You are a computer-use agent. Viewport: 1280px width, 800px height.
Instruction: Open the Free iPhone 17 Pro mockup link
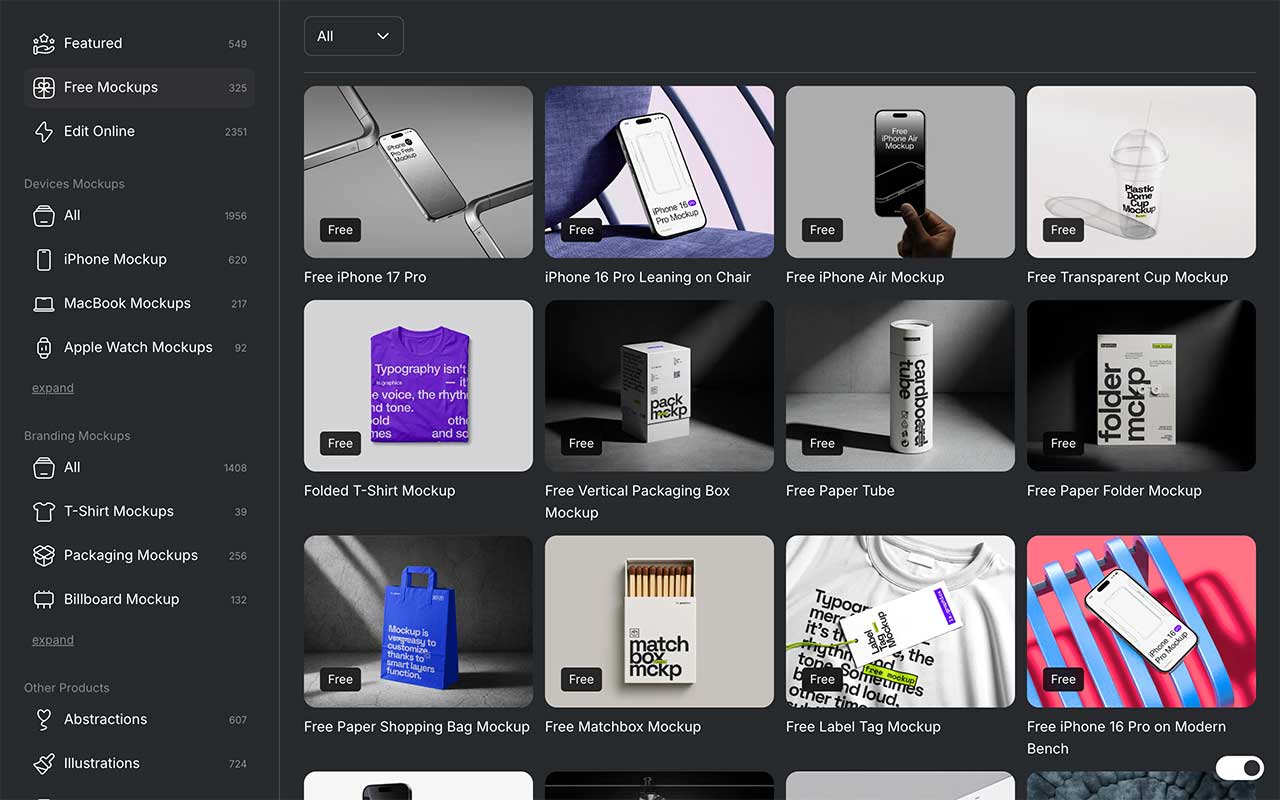click(x=367, y=277)
